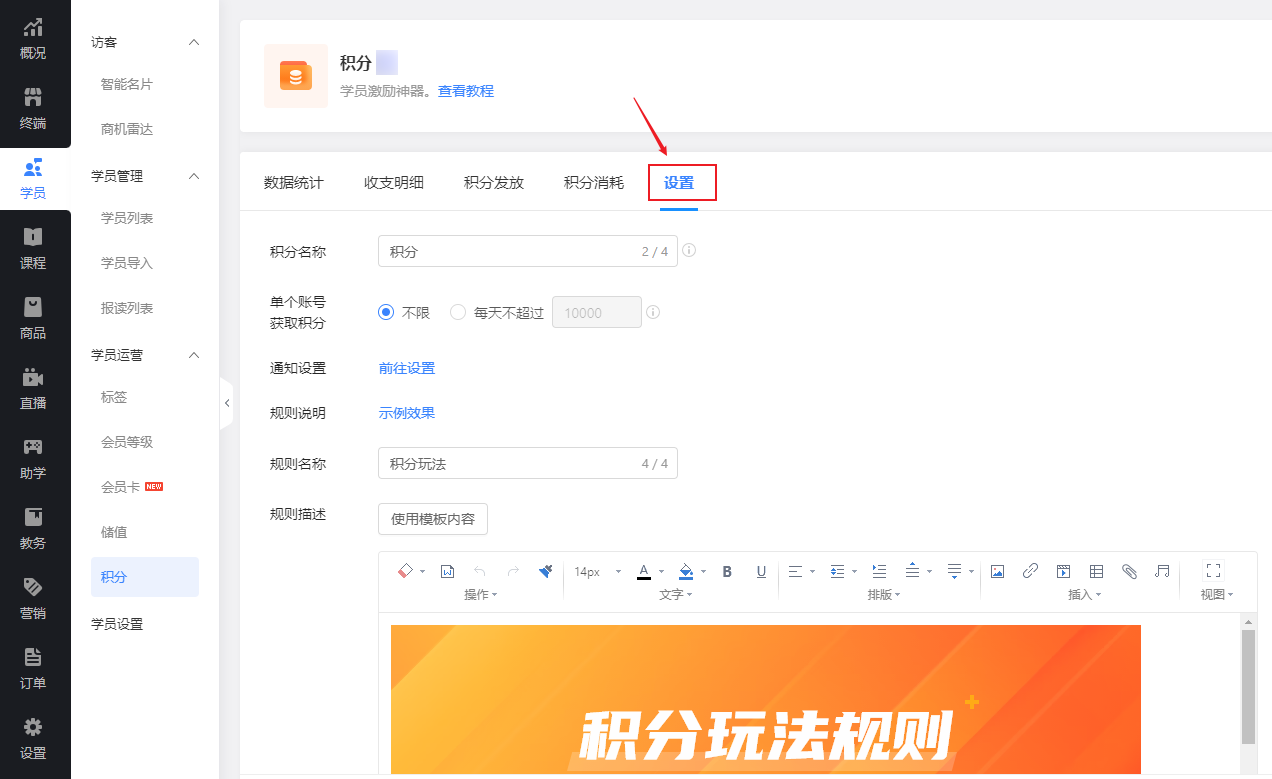Collapse the 访客 sidebar group
1272x779 pixels.
[194, 42]
